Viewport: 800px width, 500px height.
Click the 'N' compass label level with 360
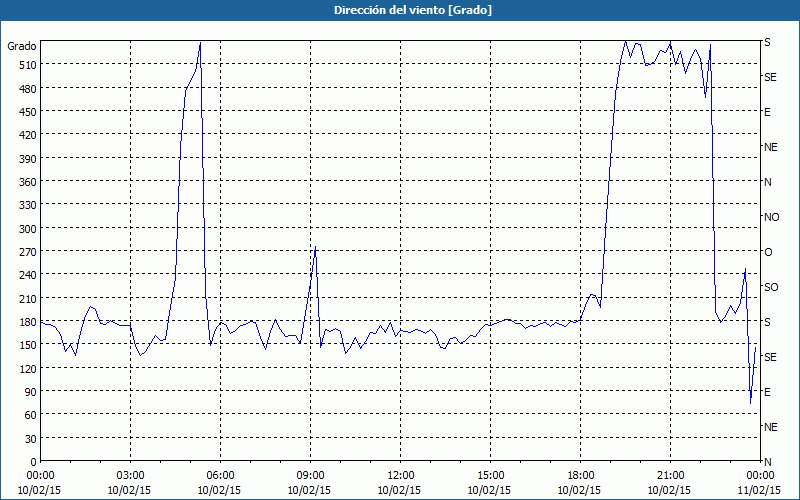pos(768,182)
